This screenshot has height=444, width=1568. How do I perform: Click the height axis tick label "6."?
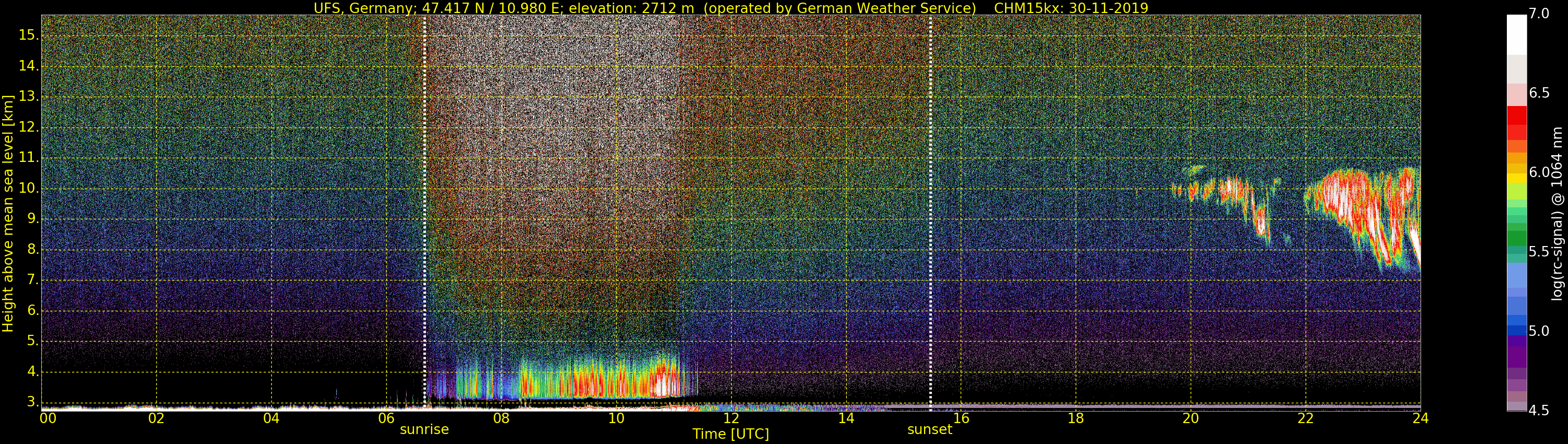pos(33,310)
